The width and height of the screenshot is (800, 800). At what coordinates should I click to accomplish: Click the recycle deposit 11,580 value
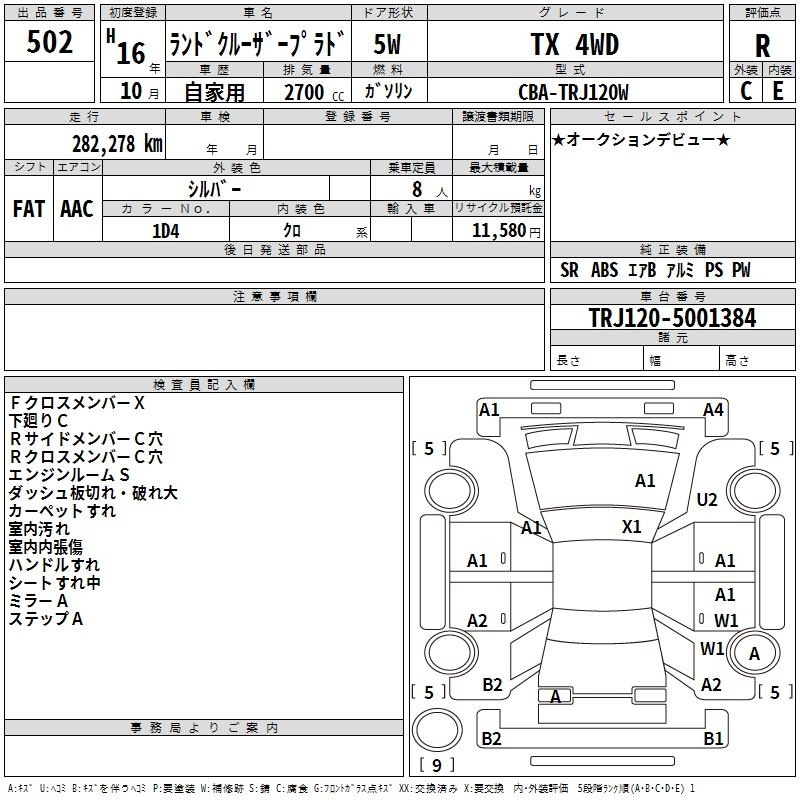point(497,230)
